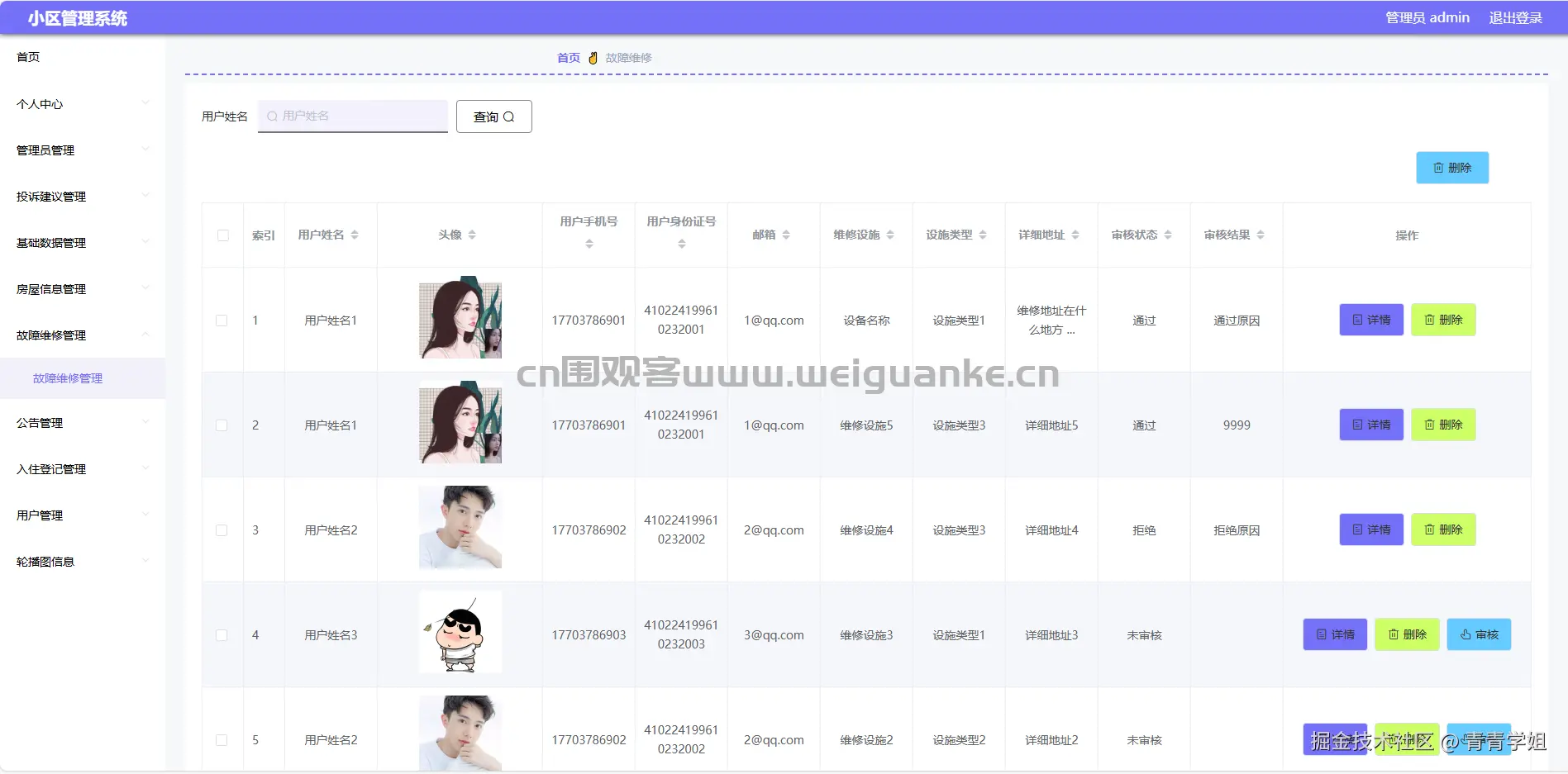
Task: Expand the 个人中心 sidebar menu
Action: click(83, 104)
